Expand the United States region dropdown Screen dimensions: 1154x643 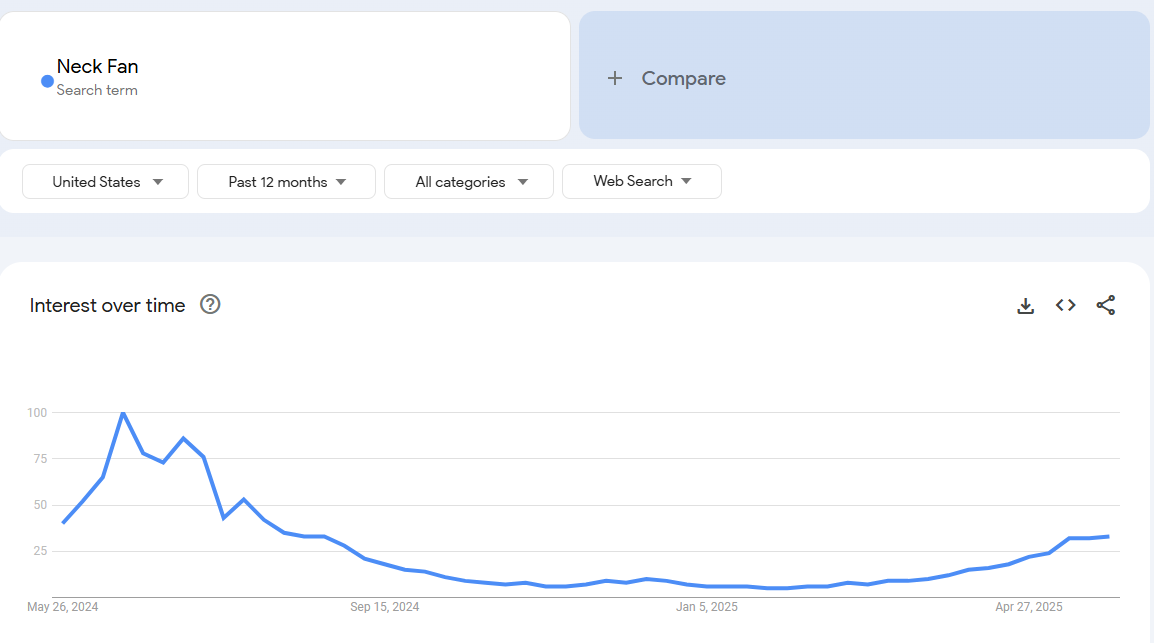point(106,182)
